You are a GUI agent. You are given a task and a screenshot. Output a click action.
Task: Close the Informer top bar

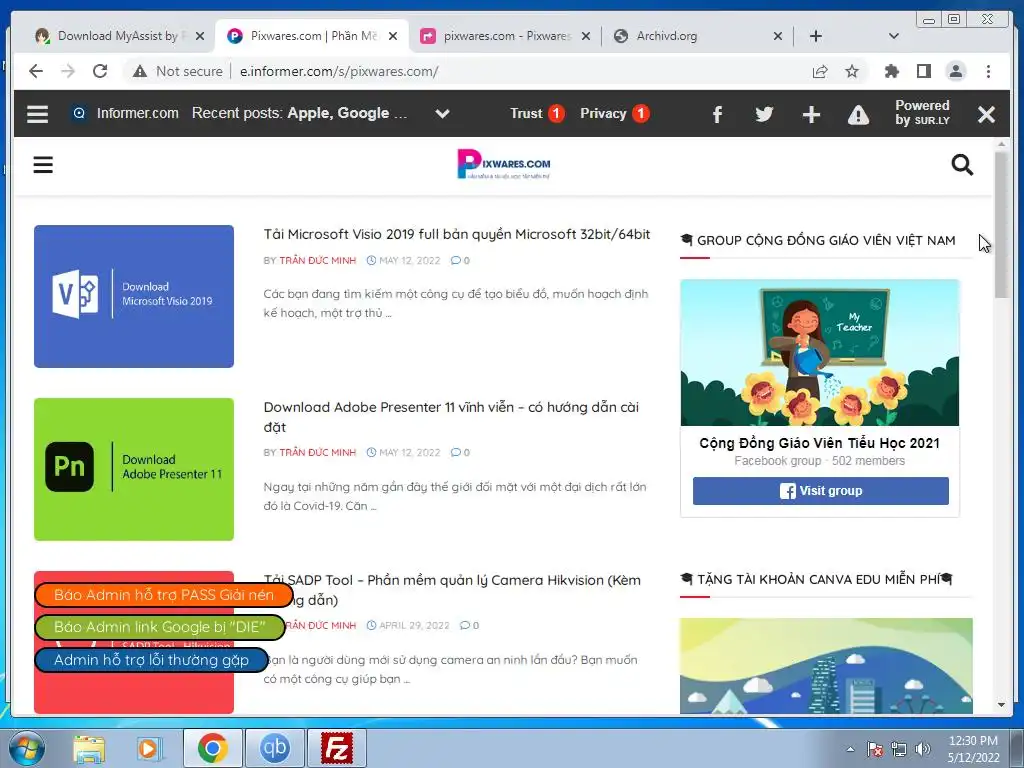(986, 115)
